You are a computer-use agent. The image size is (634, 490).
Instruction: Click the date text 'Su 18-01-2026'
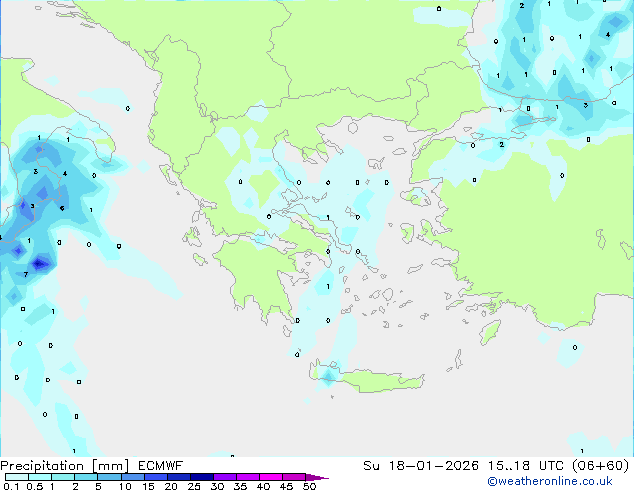click(x=421, y=466)
